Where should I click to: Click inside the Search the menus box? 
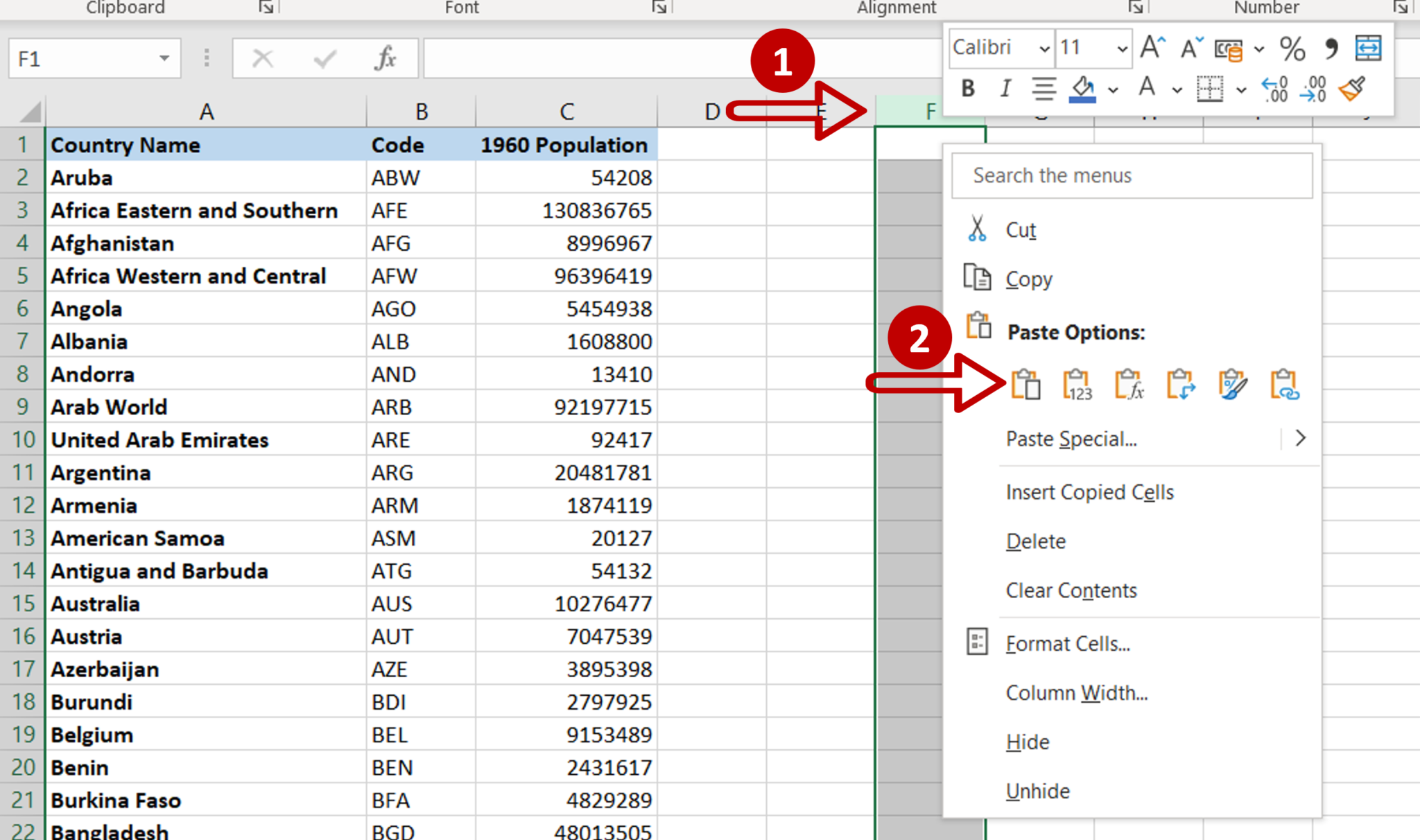click(x=1130, y=175)
